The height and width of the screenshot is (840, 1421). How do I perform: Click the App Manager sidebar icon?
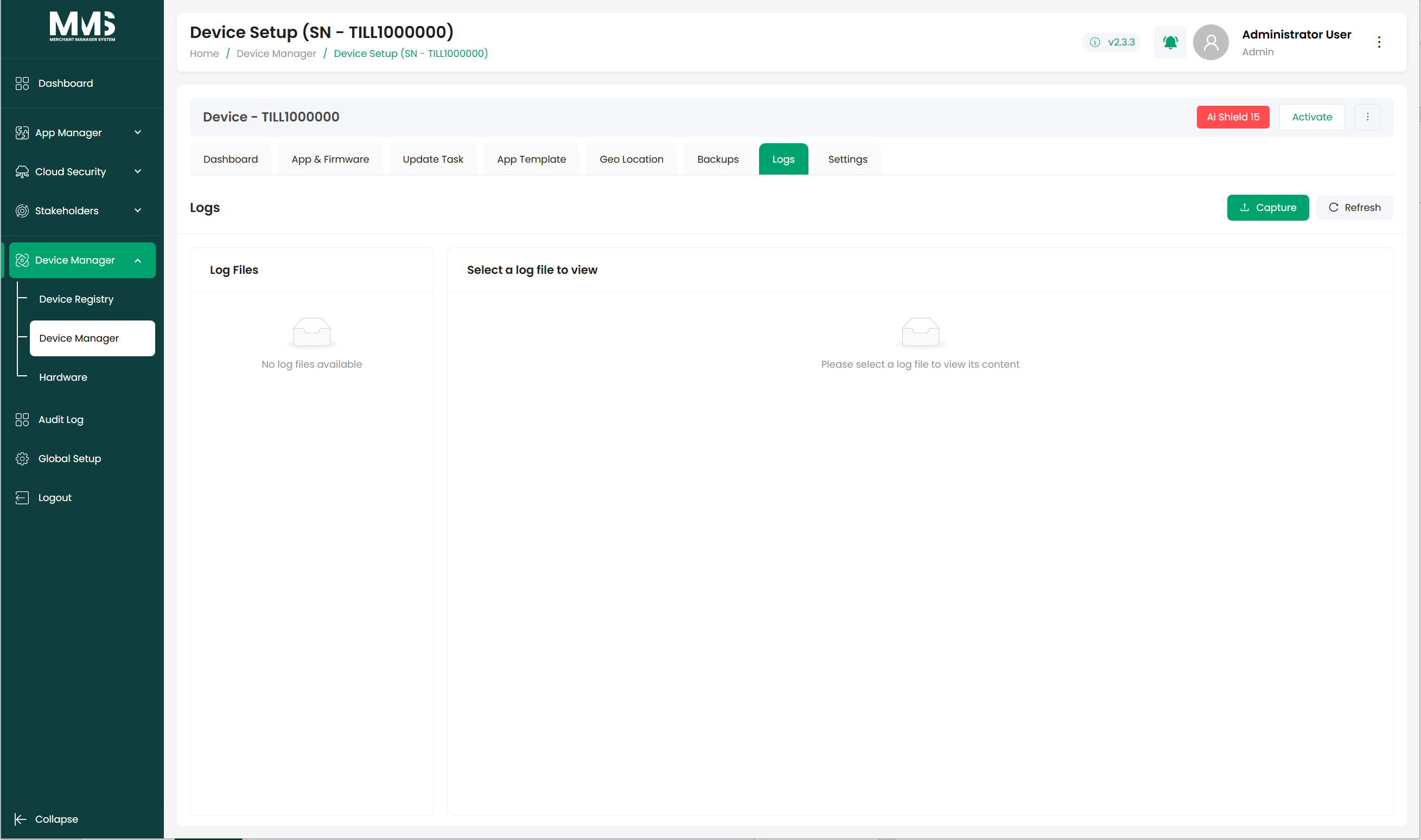tap(22, 132)
